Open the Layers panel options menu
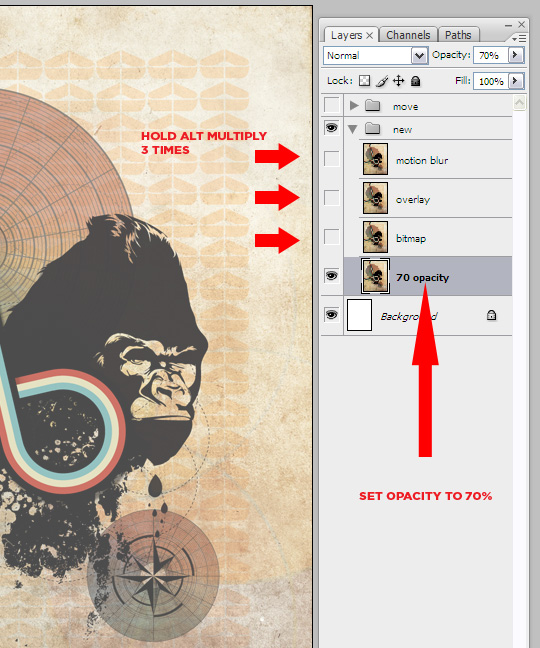Image resolution: width=540 pixels, height=648 pixels. coord(519,38)
